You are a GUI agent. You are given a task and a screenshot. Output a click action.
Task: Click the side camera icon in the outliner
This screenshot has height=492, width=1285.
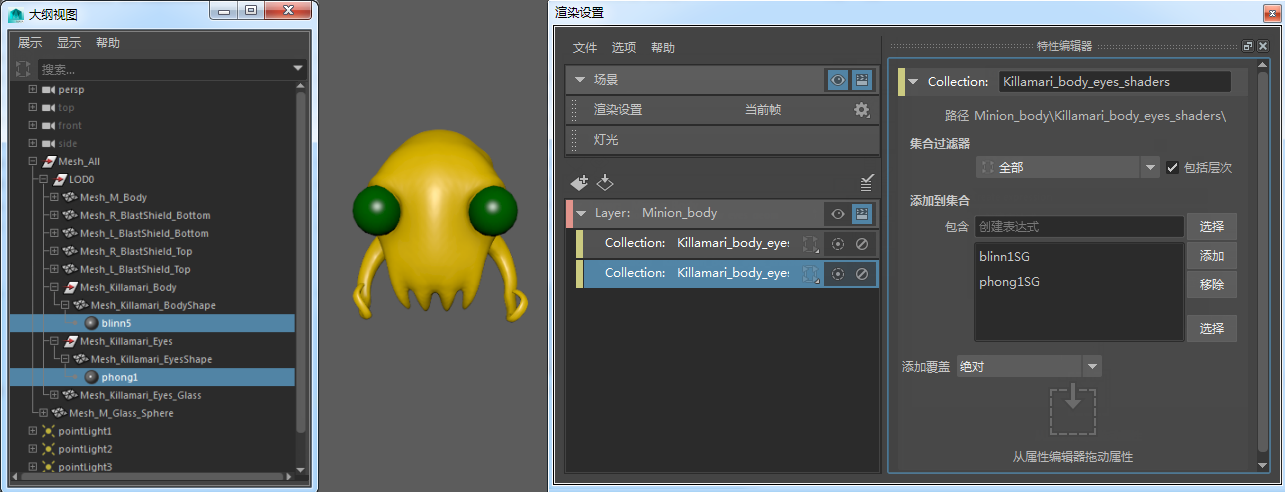pyautogui.click(x=48, y=144)
